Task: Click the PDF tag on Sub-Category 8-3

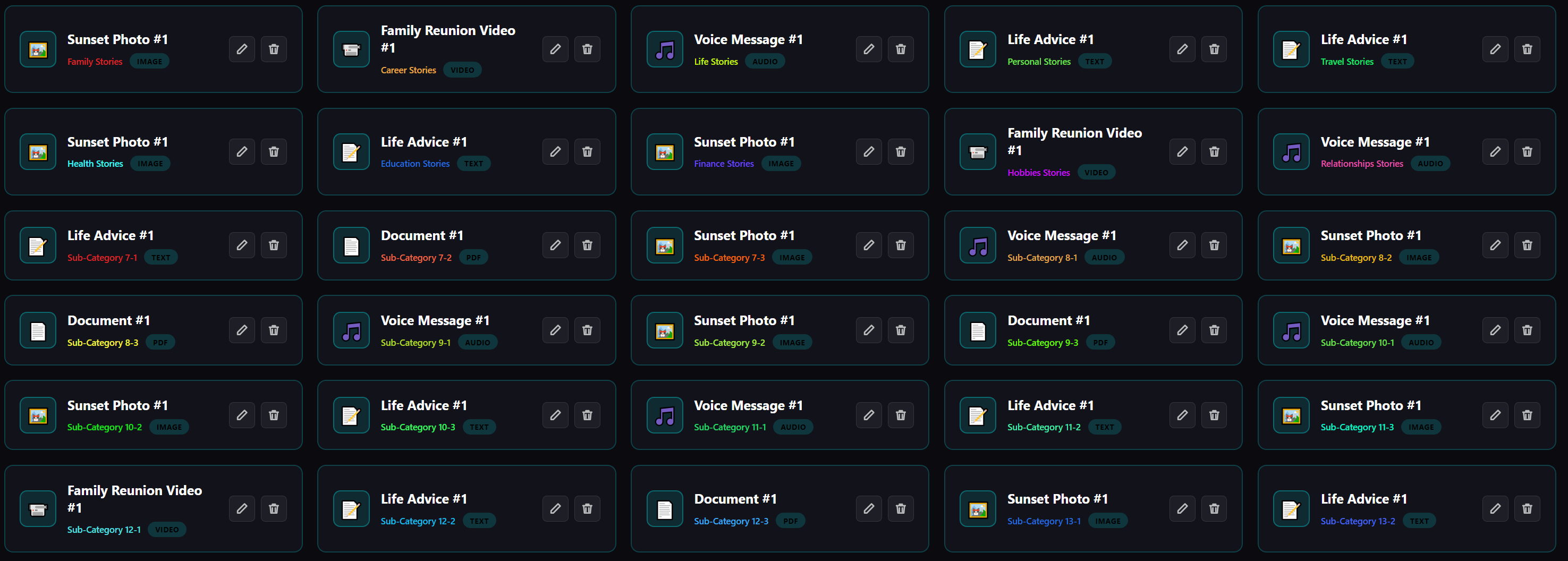Action: pos(160,343)
